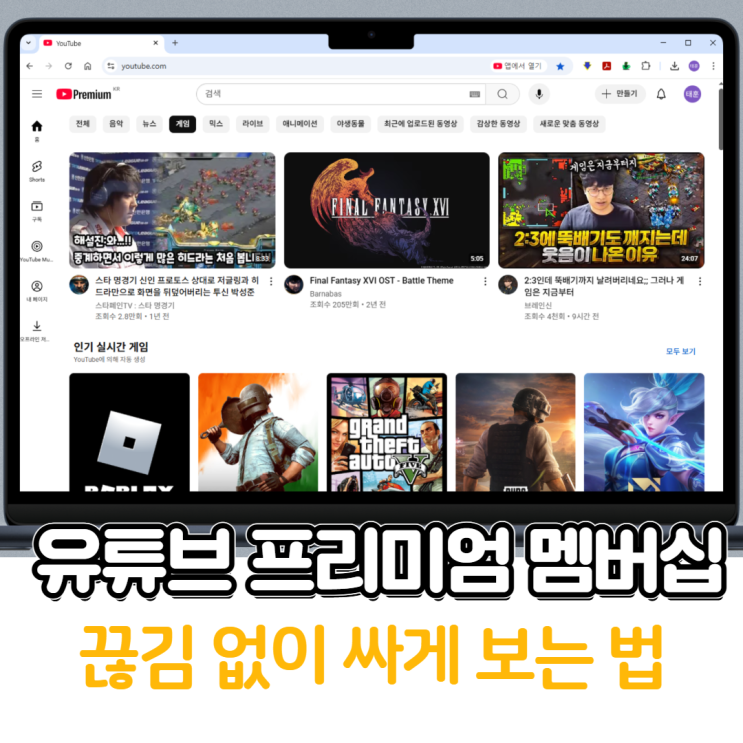Select the 감상한 동영상 chip

point(498,124)
